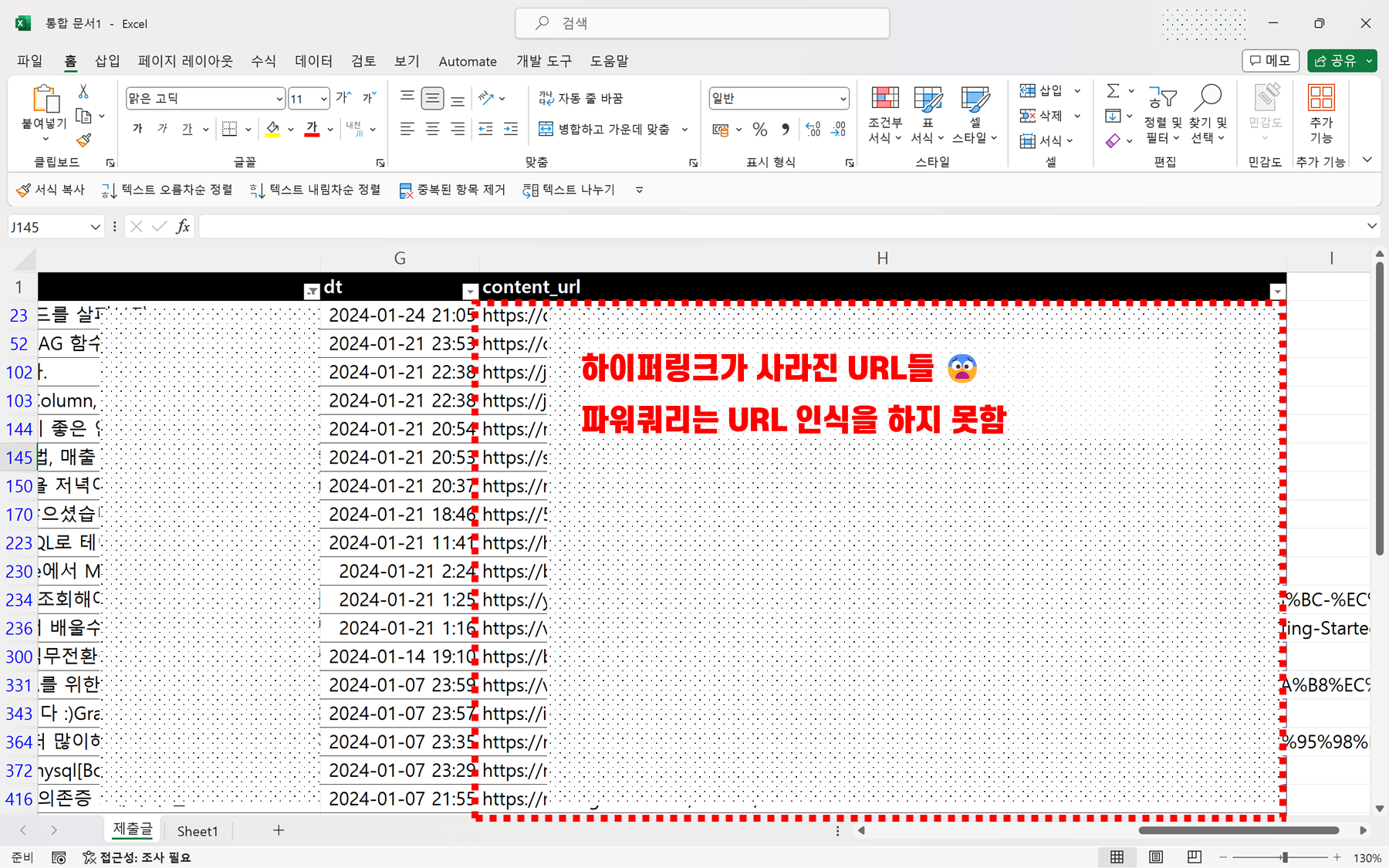This screenshot has height=868, width=1389.
Task: Open 찾기 및 선택 find and select
Action: (1208, 114)
